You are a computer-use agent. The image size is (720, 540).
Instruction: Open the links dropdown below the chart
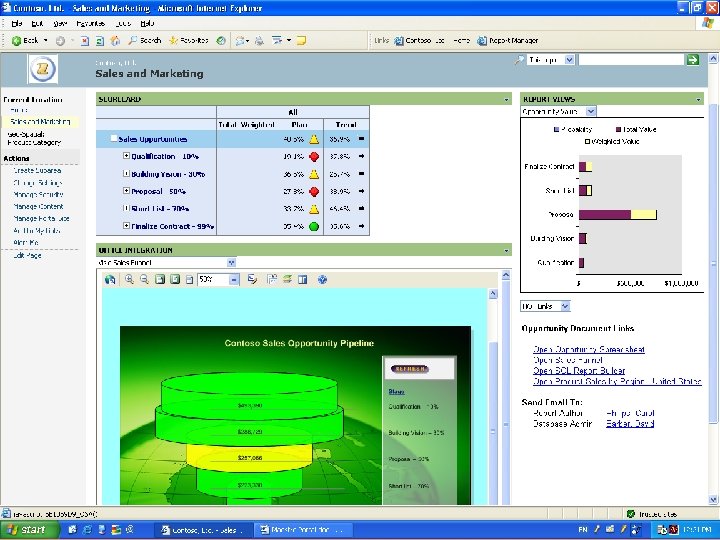pos(565,306)
